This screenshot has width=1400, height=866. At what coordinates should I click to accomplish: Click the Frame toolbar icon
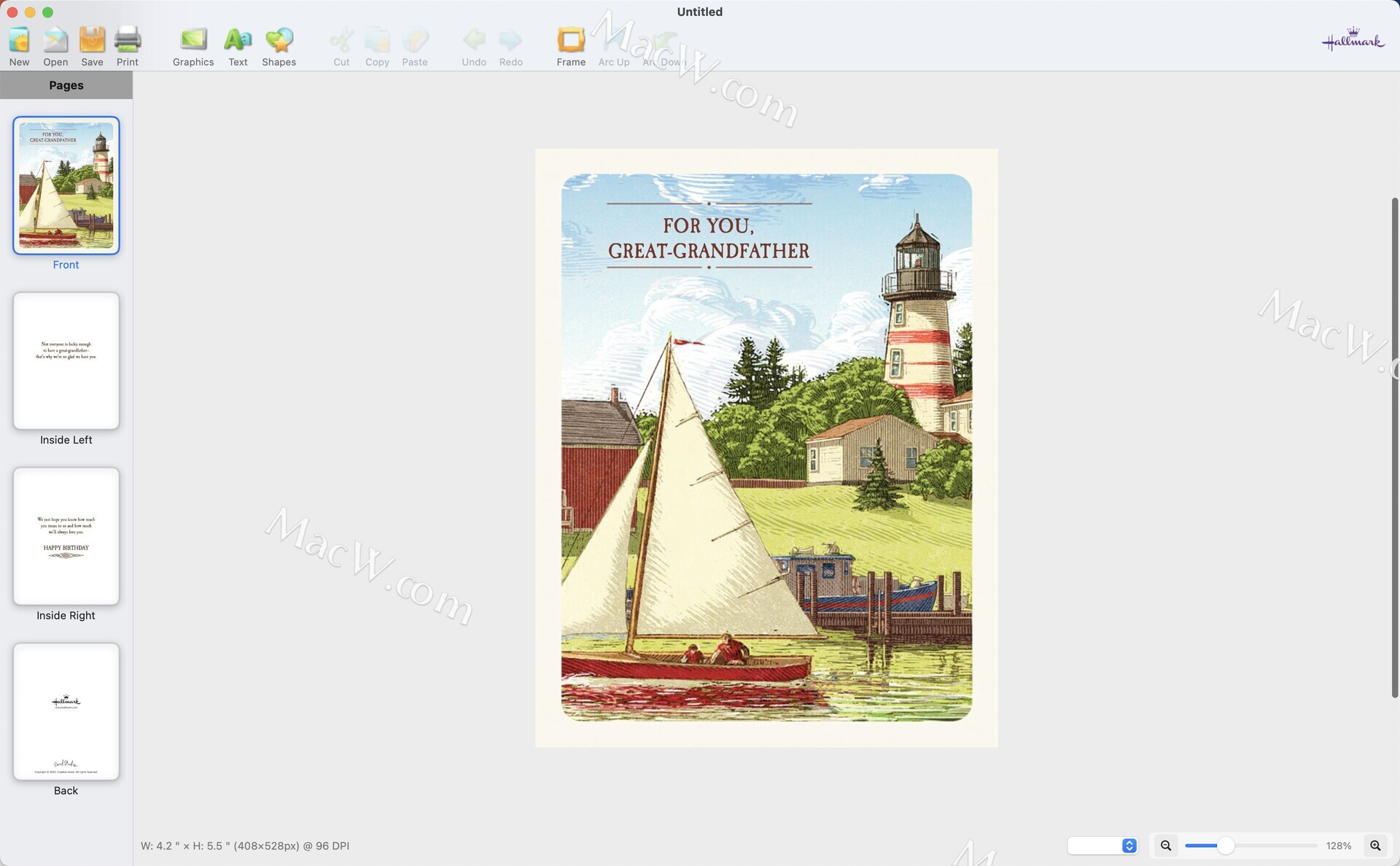point(571,41)
